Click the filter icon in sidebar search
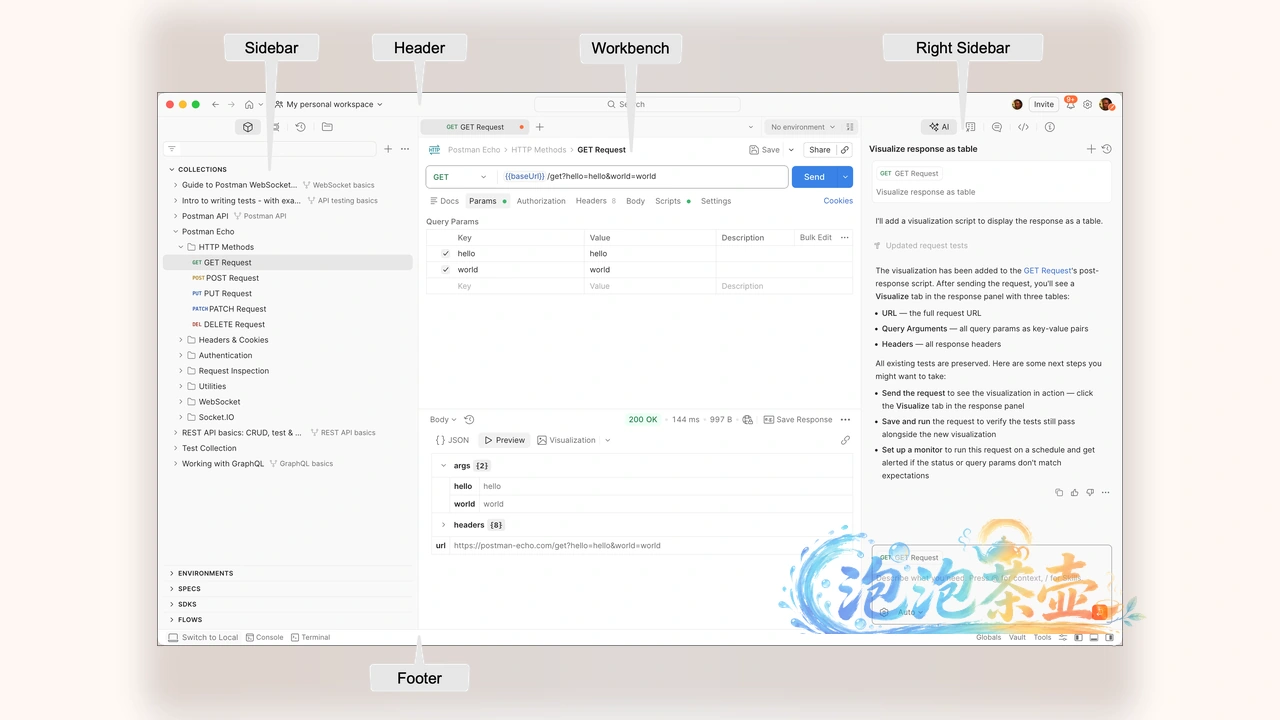This screenshot has height=720, width=1280. 172,149
